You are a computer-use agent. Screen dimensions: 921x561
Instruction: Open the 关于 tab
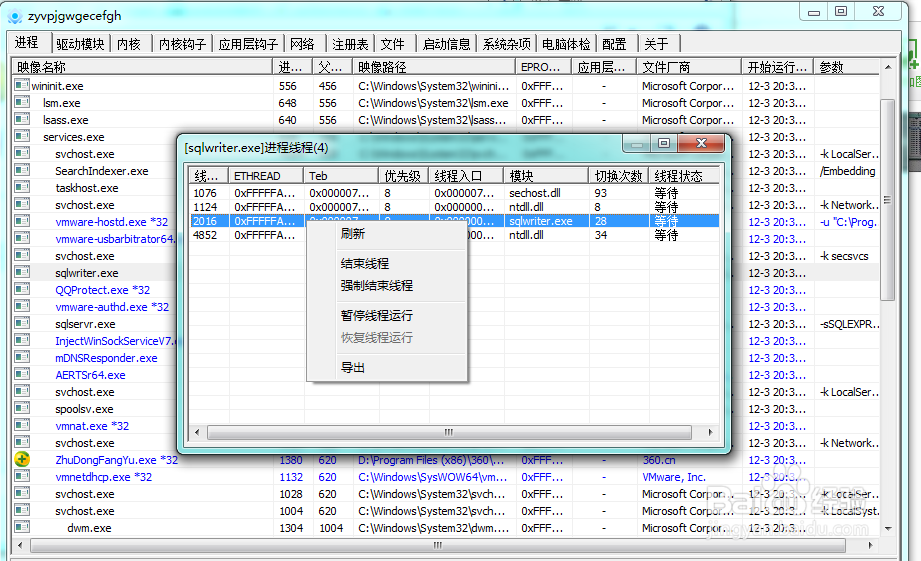click(x=656, y=44)
